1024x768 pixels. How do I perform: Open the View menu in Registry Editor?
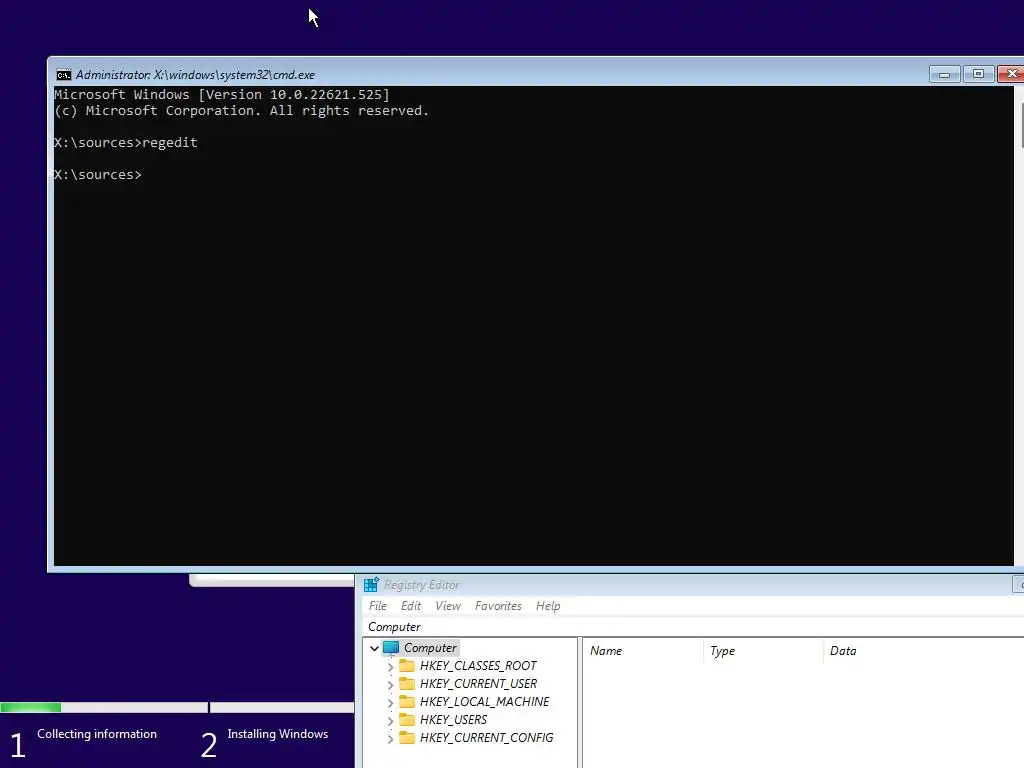coord(448,606)
